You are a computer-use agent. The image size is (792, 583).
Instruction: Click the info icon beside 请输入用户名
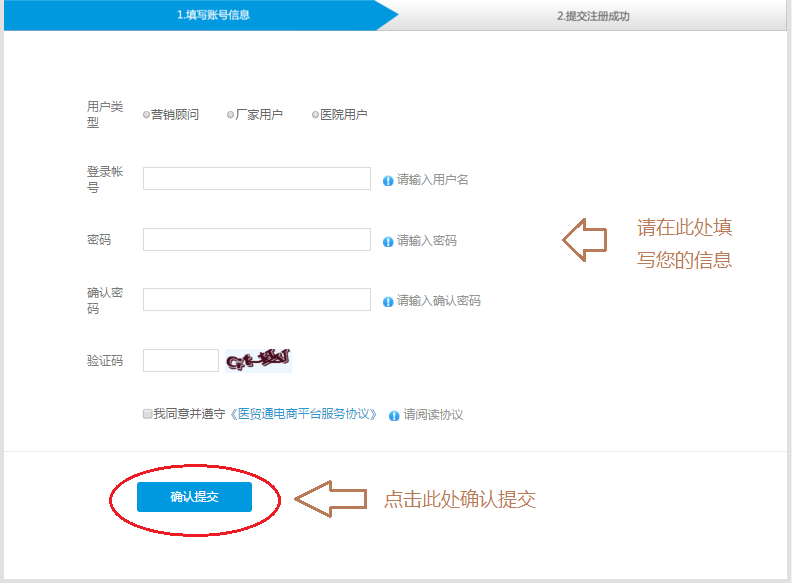click(x=389, y=180)
